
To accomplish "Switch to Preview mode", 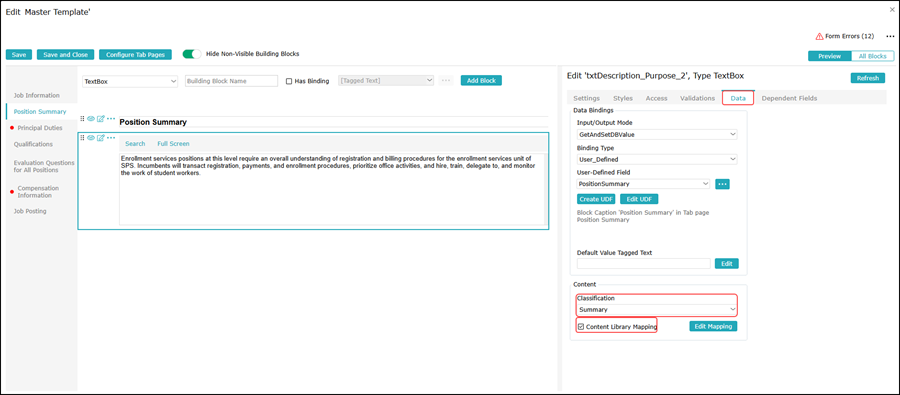I will coord(829,56).
